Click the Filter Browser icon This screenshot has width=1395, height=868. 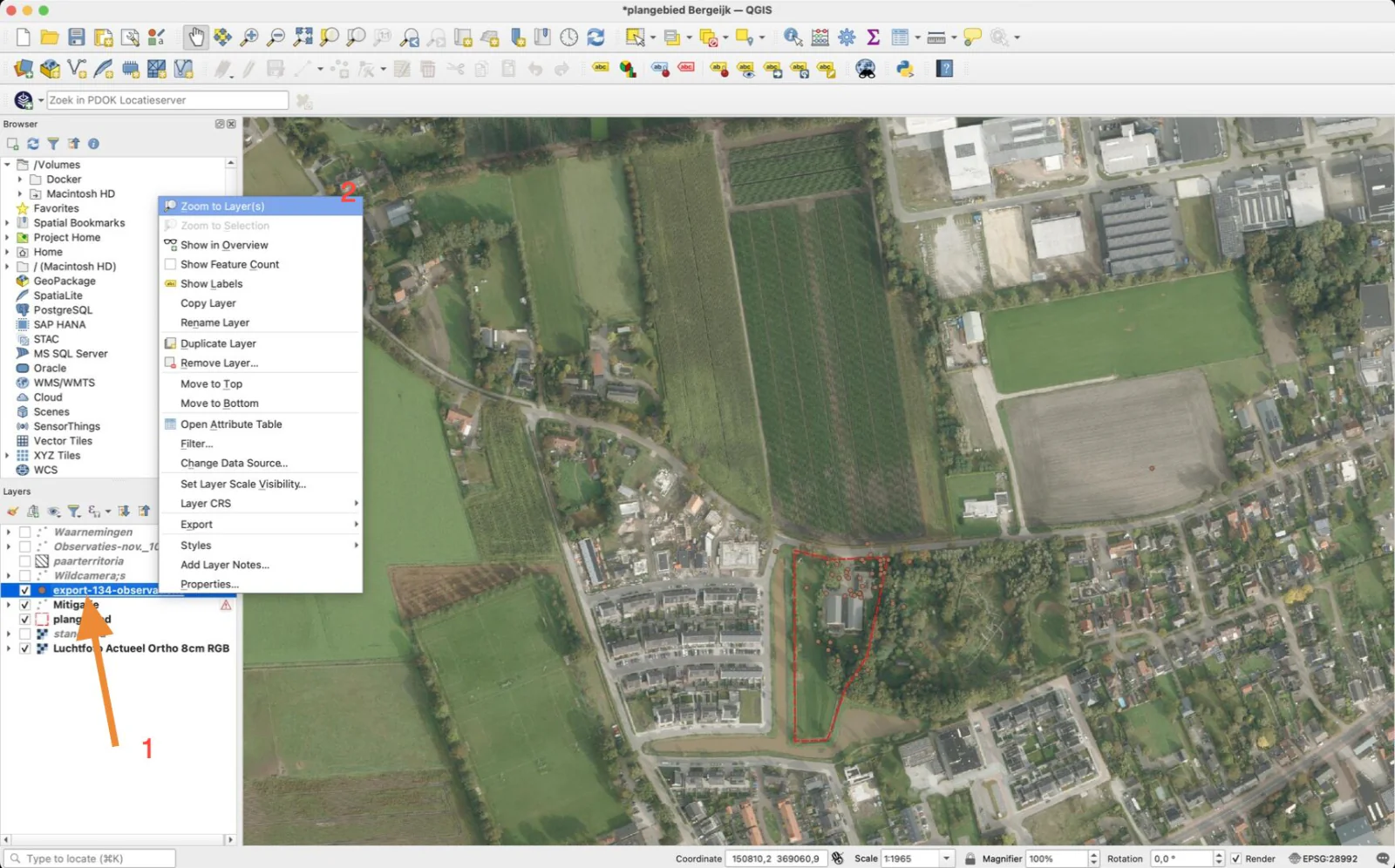coord(53,144)
